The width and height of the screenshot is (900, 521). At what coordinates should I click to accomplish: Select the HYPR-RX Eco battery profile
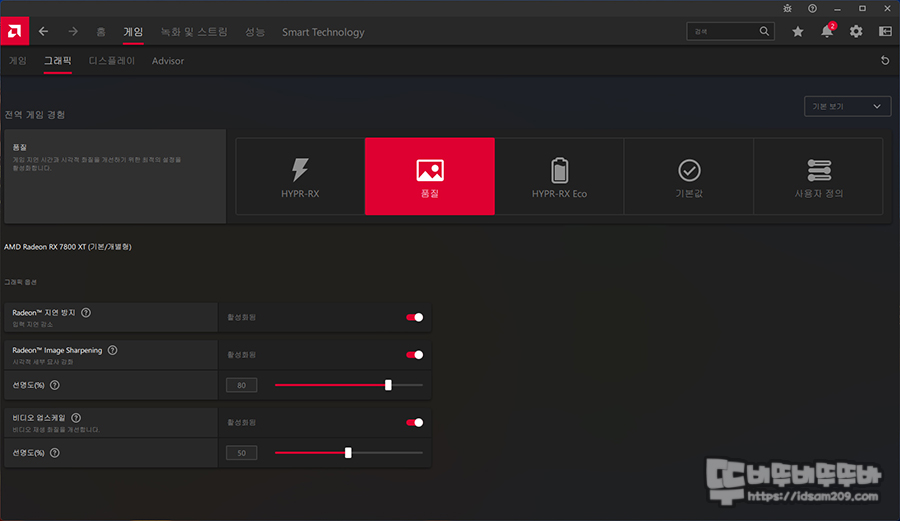(x=559, y=176)
